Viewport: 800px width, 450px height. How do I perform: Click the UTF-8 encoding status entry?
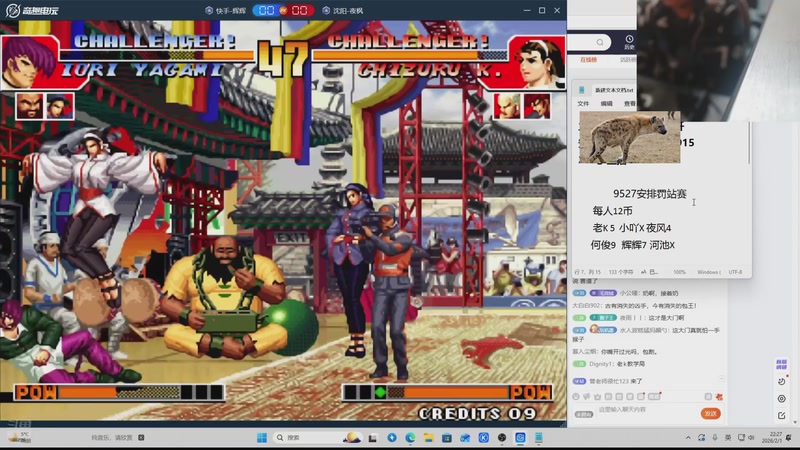tap(735, 272)
